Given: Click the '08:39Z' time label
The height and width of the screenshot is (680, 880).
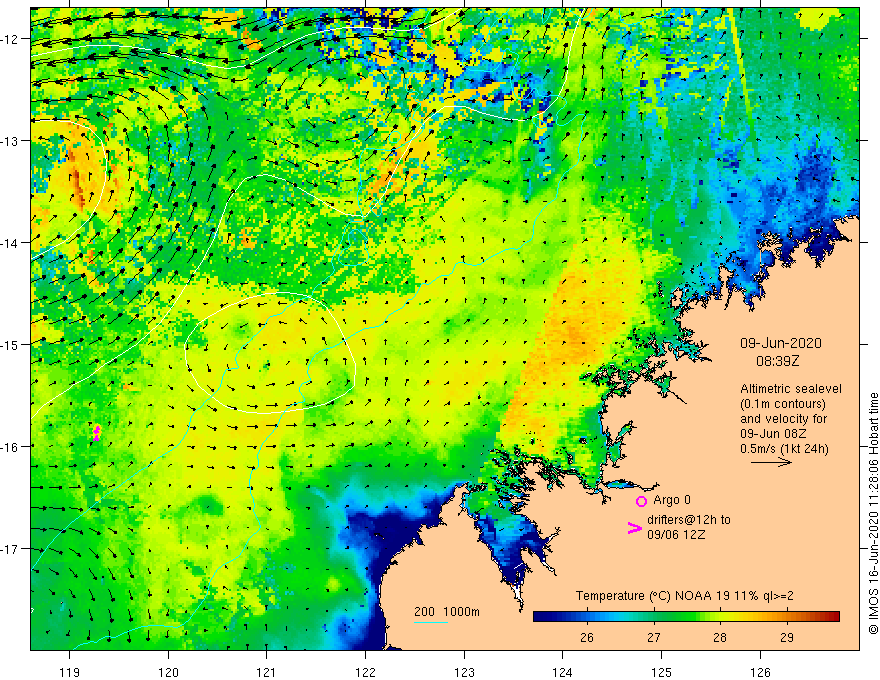Looking at the screenshot, I should click(x=777, y=361).
